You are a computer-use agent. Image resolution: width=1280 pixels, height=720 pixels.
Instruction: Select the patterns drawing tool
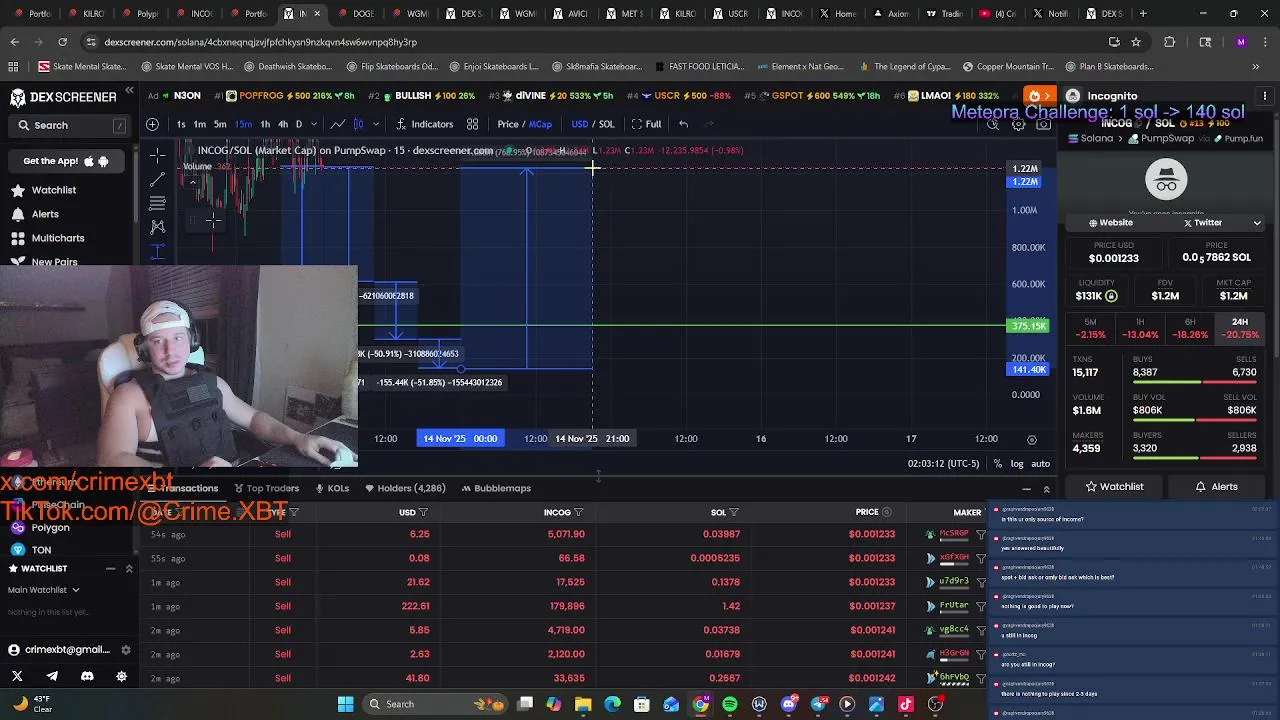[x=157, y=227]
